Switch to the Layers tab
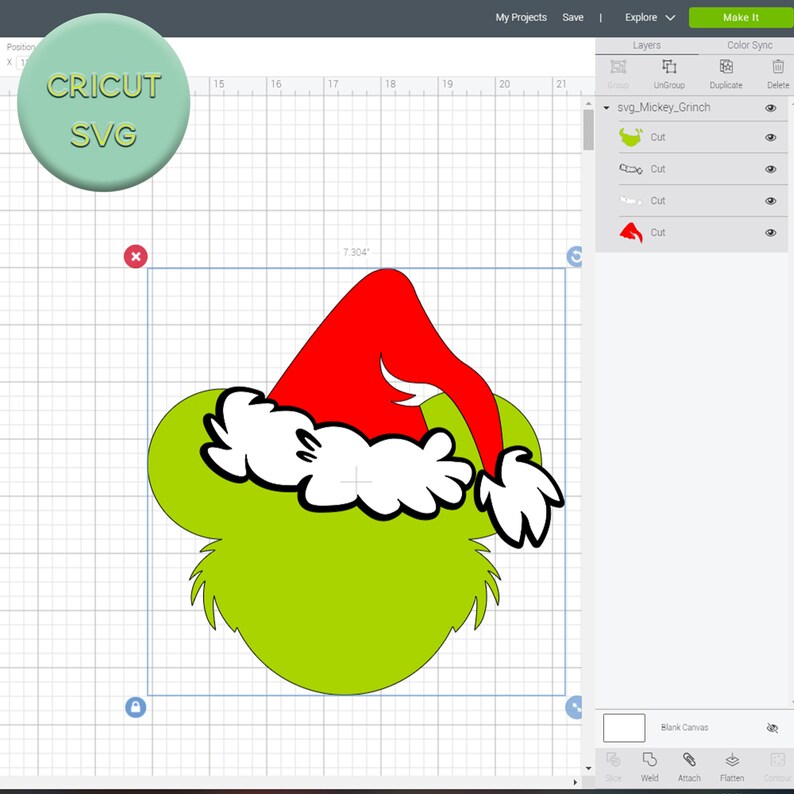The width and height of the screenshot is (794, 794). 646,45
